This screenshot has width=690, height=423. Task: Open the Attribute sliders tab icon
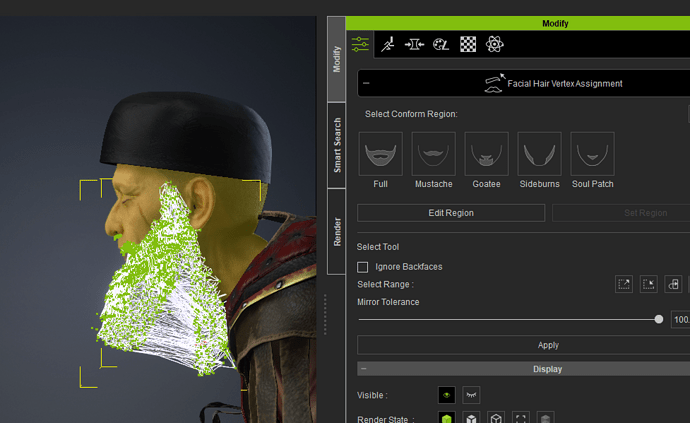click(360, 44)
